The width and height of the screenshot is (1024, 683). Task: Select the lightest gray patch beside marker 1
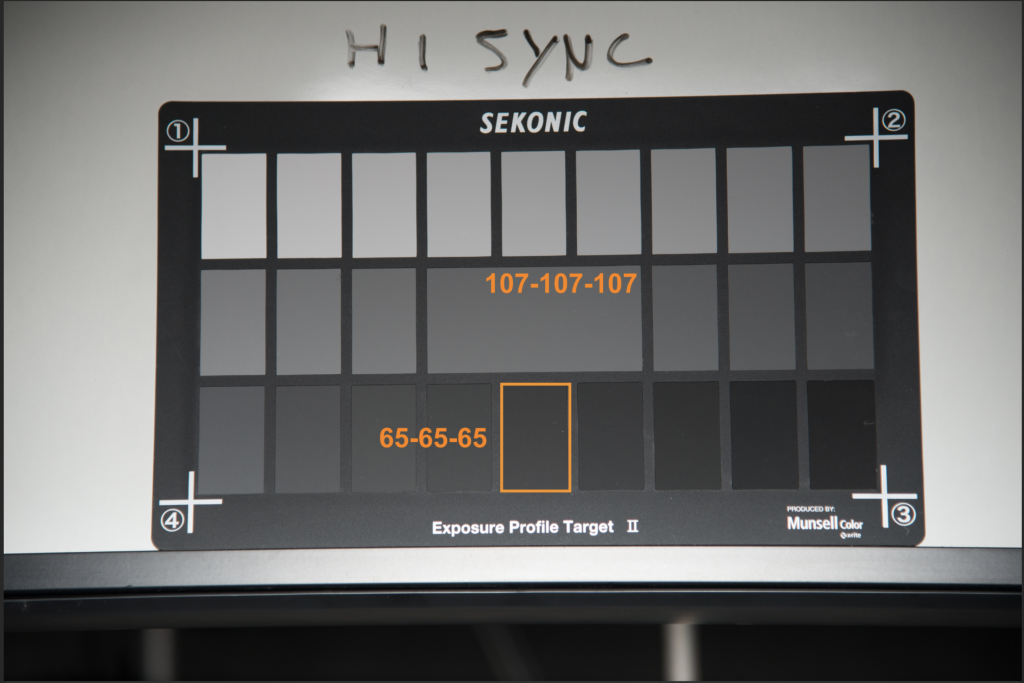[x=234, y=206]
